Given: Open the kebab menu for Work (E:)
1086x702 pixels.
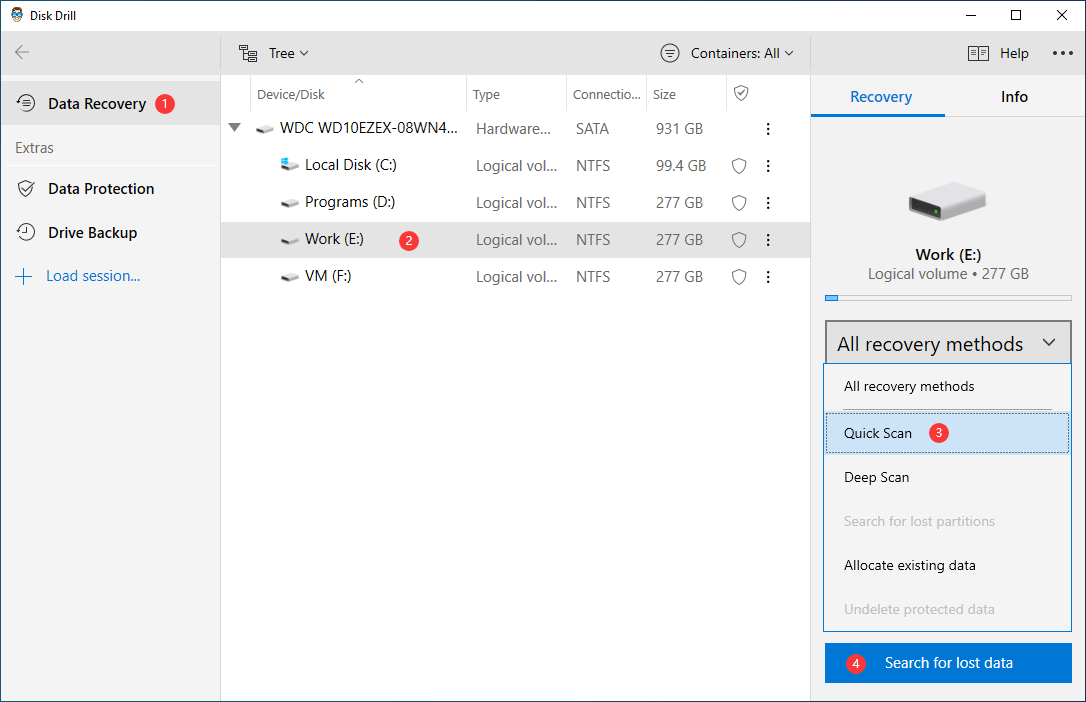Looking at the screenshot, I should [x=767, y=240].
